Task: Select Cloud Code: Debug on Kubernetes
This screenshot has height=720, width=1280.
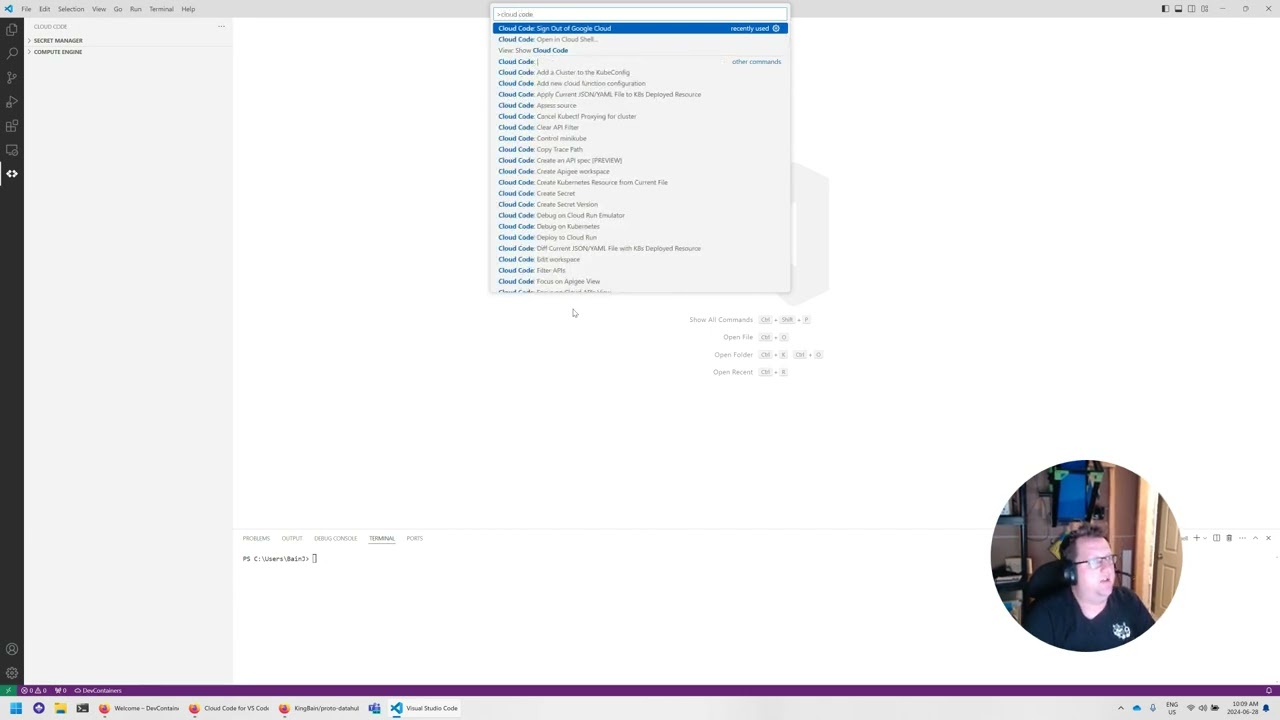Action: 640,226
